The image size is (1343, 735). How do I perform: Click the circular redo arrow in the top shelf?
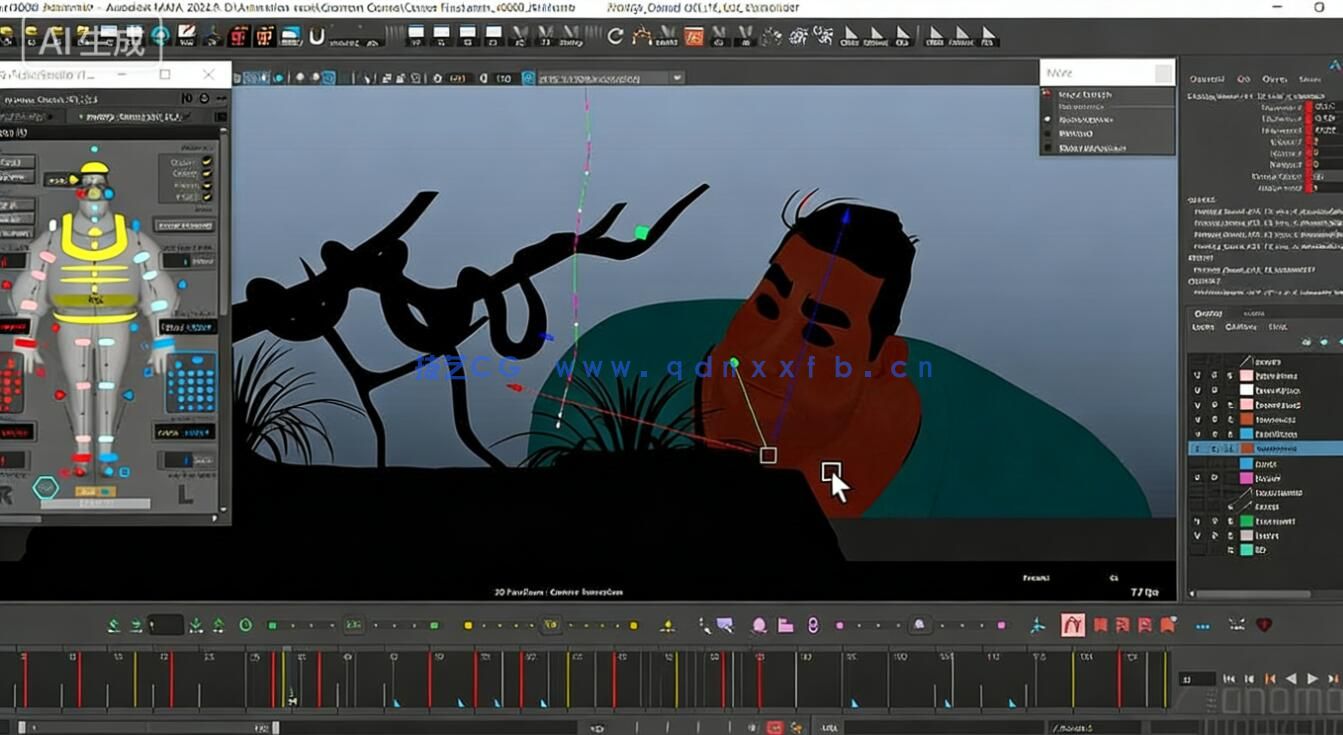click(615, 37)
